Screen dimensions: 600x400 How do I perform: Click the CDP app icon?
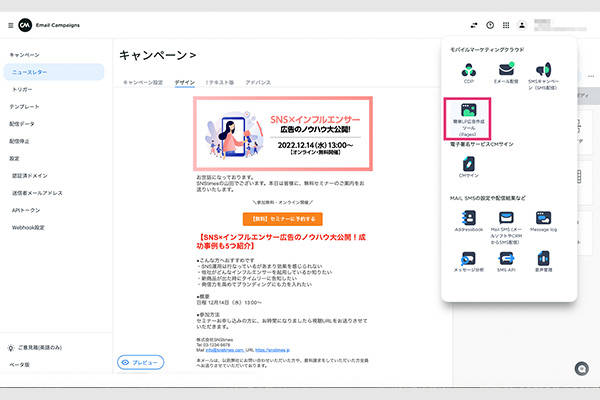tap(468, 70)
